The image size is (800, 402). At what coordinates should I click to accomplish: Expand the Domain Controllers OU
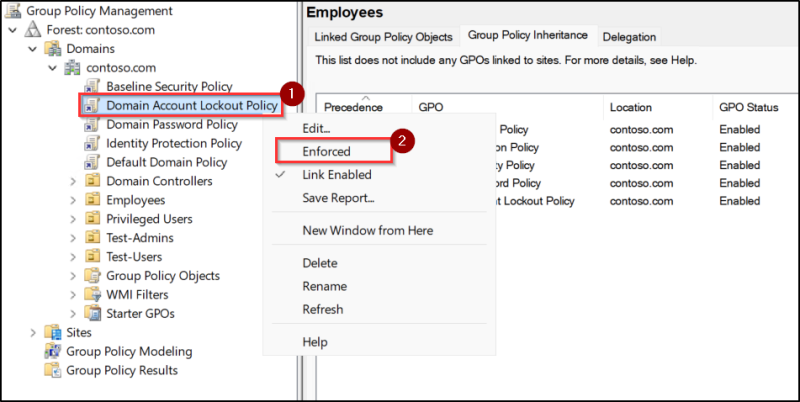click(73, 181)
